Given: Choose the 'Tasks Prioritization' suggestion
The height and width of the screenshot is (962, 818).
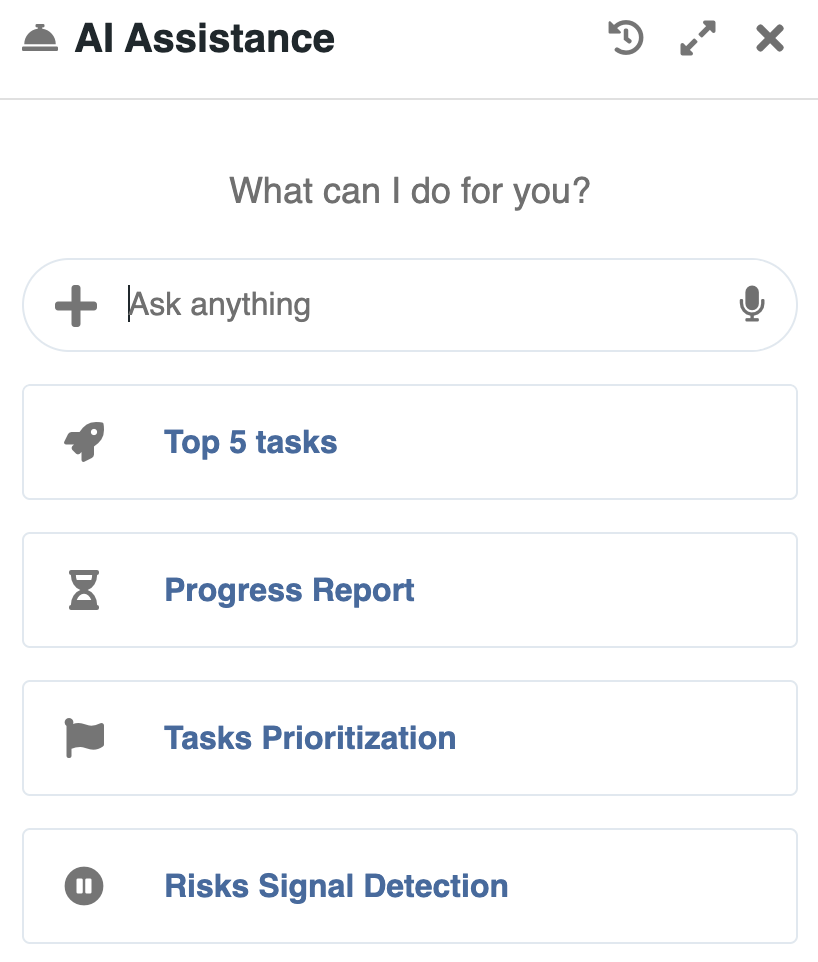Looking at the screenshot, I should pyautogui.click(x=310, y=738).
